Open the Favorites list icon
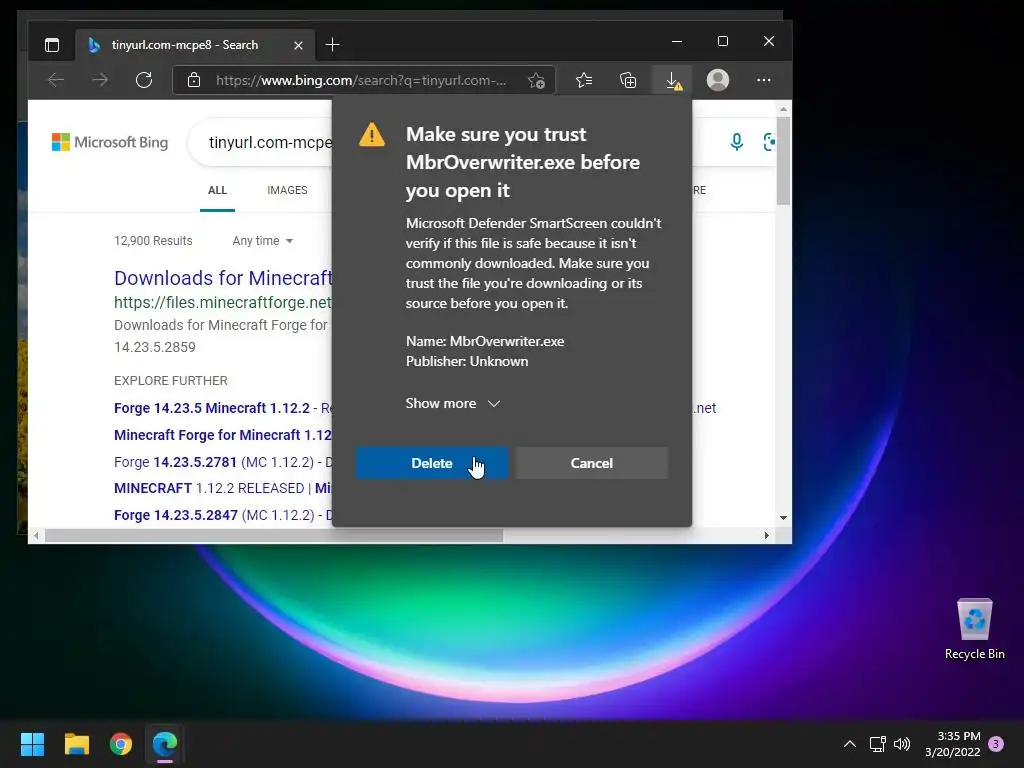This screenshot has height=768, width=1024. click(x=584, y=80)
